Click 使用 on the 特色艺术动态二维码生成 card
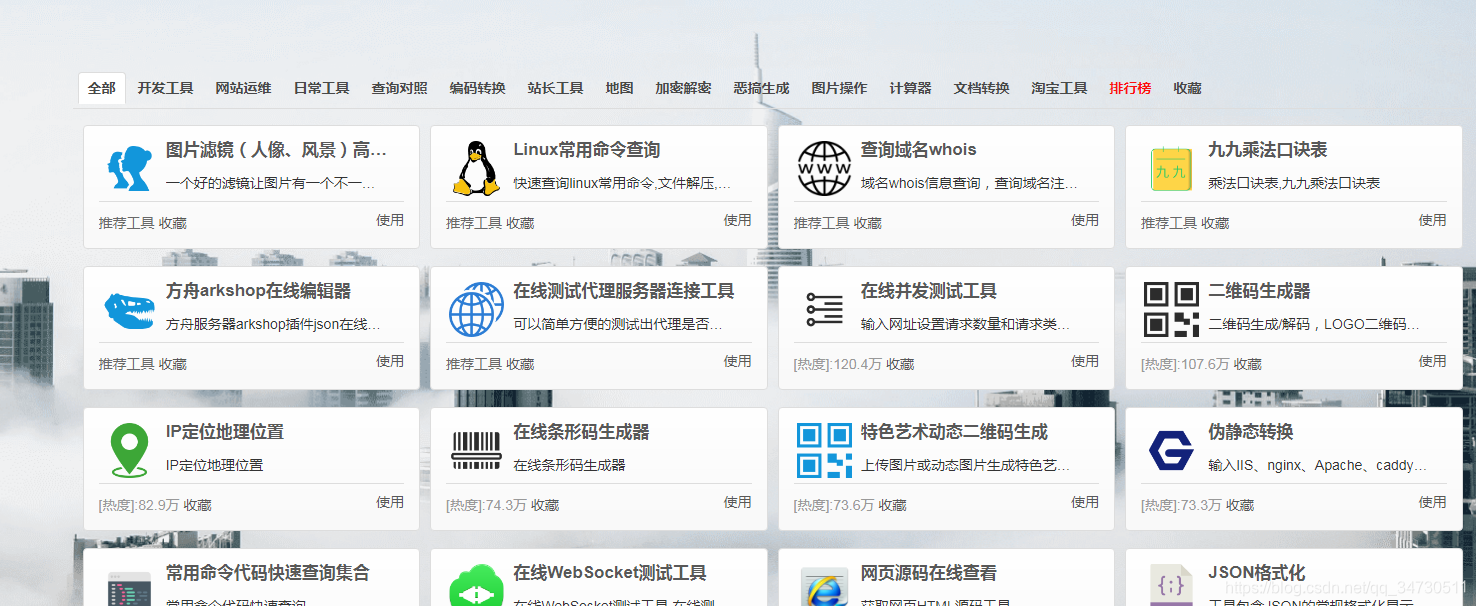 (x=1085, y=502)
